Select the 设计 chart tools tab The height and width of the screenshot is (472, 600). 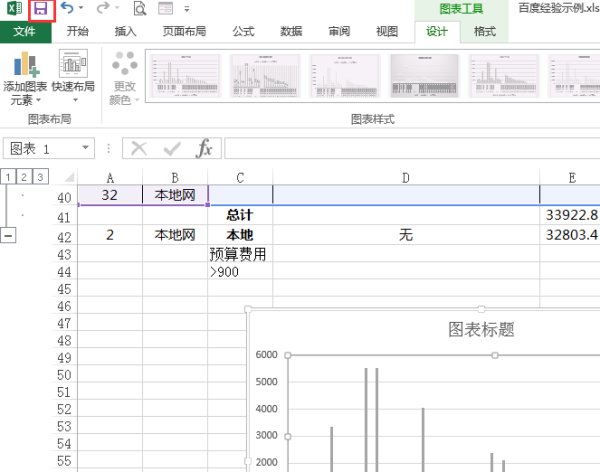pyautogui.click(x=437, y=31)
